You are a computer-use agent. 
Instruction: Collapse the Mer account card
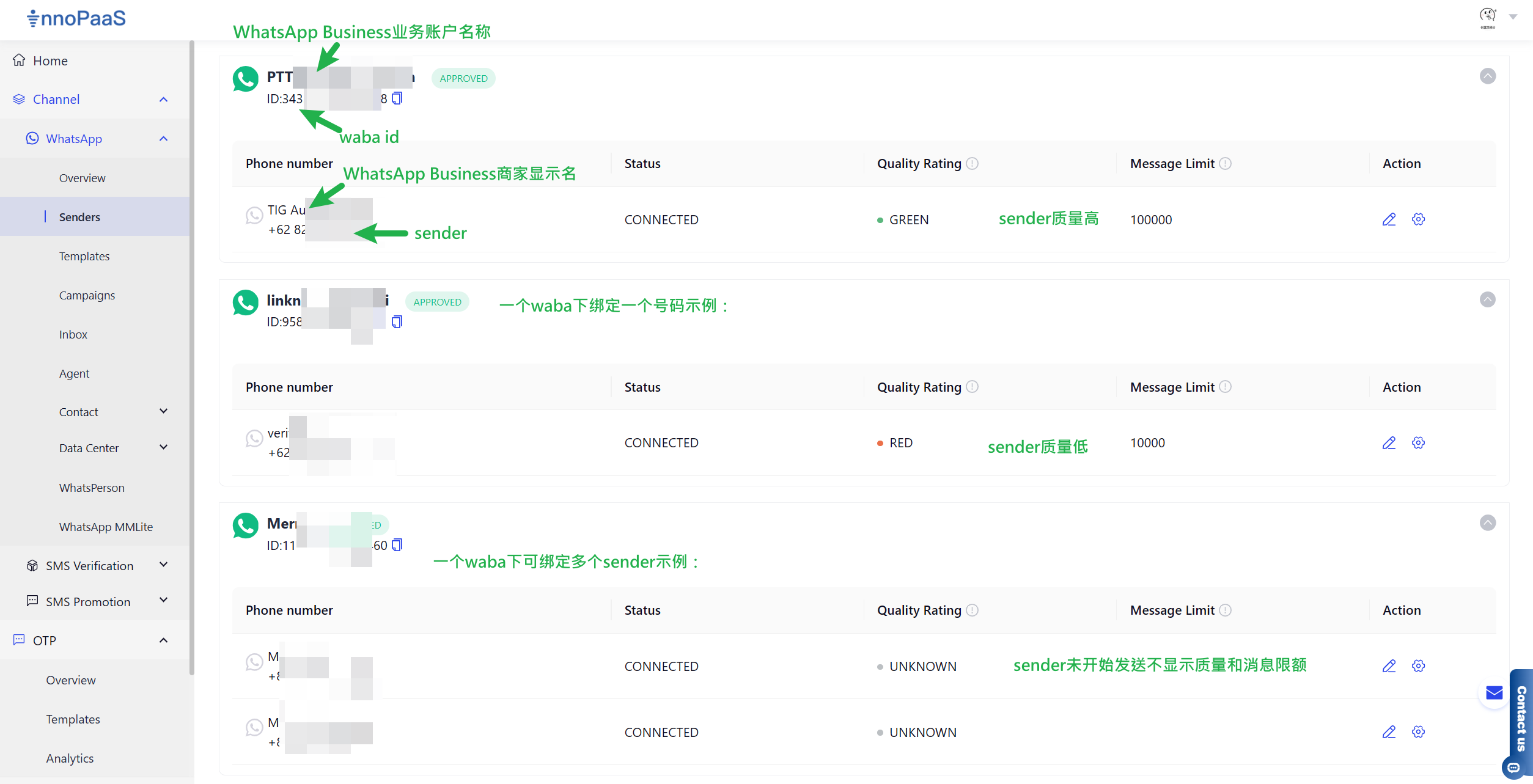[x=1487, y=522]
